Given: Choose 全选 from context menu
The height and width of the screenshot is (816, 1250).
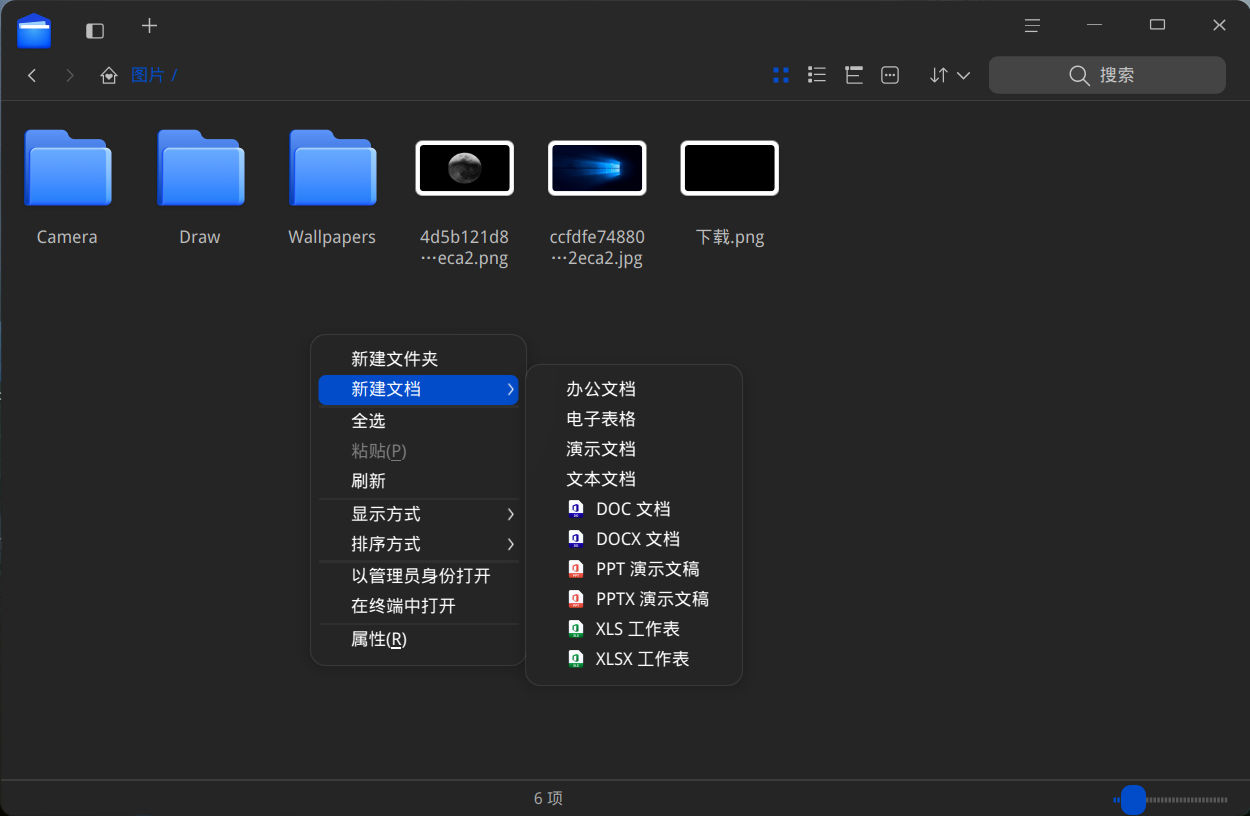Looking at the screenshot, I should tap(418, 421).
